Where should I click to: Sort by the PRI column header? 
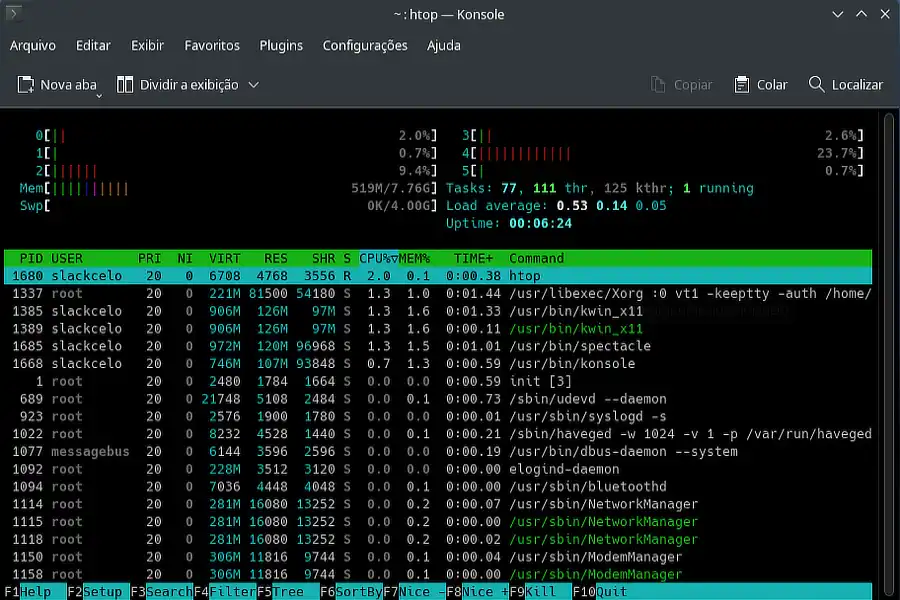tap(149, 258)
